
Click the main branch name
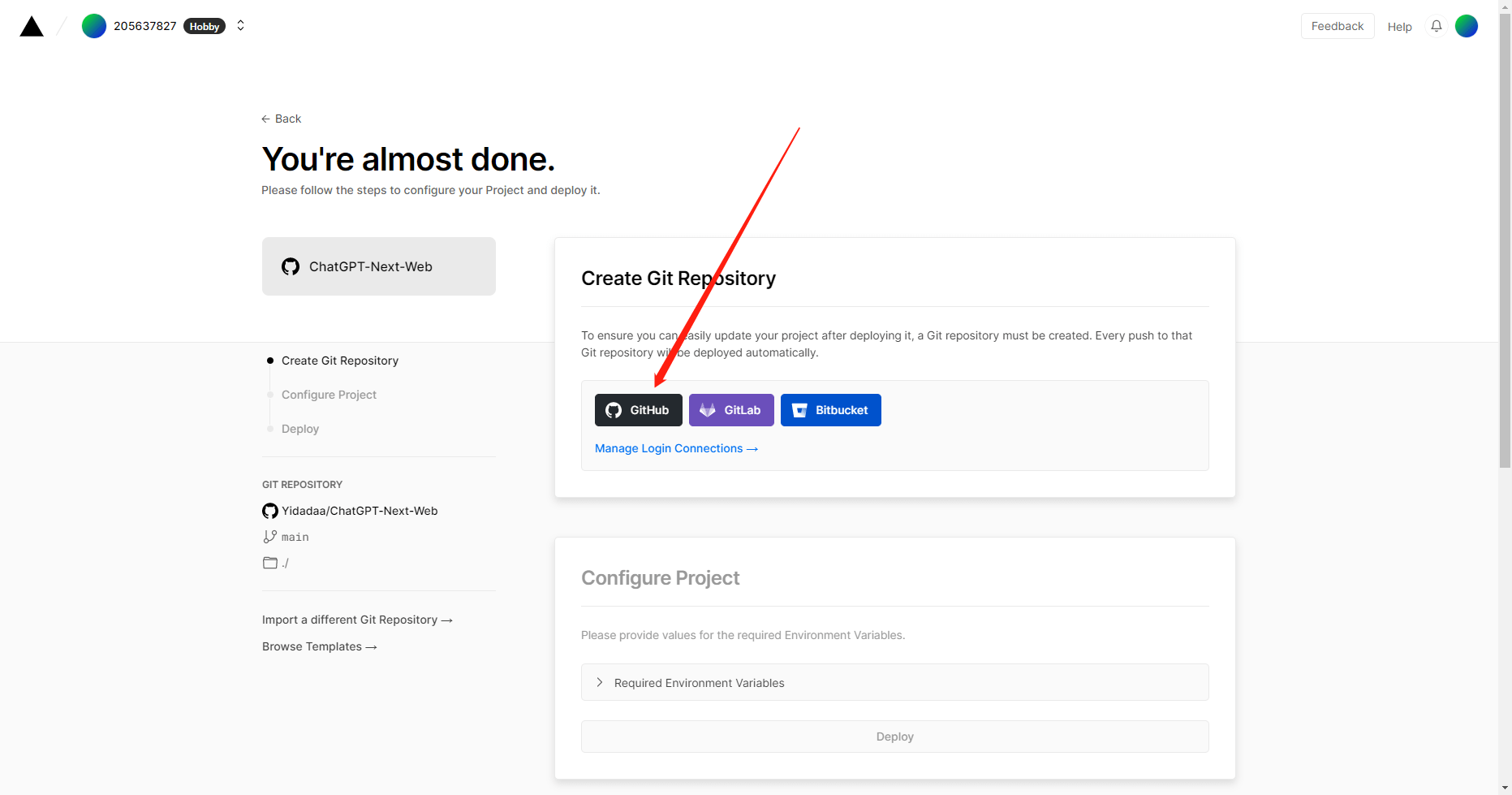click(295, 537)
